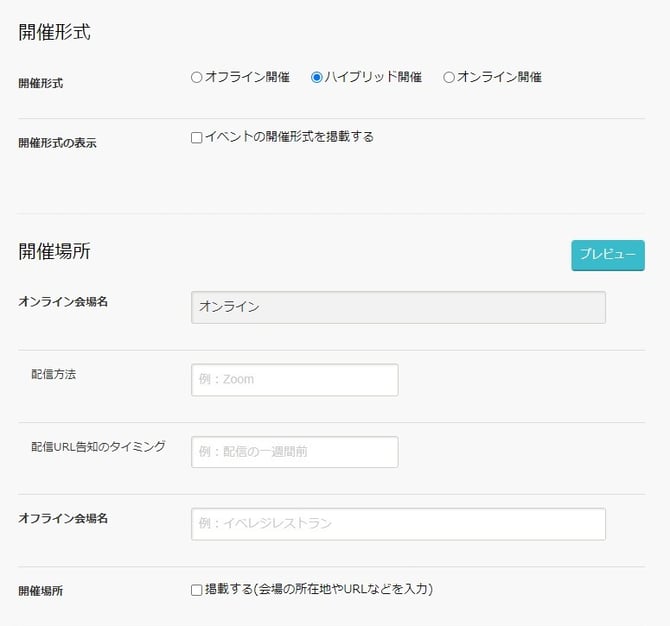
Task: Click the 開催場所 section heading
Action: click(x=54, y=251)
